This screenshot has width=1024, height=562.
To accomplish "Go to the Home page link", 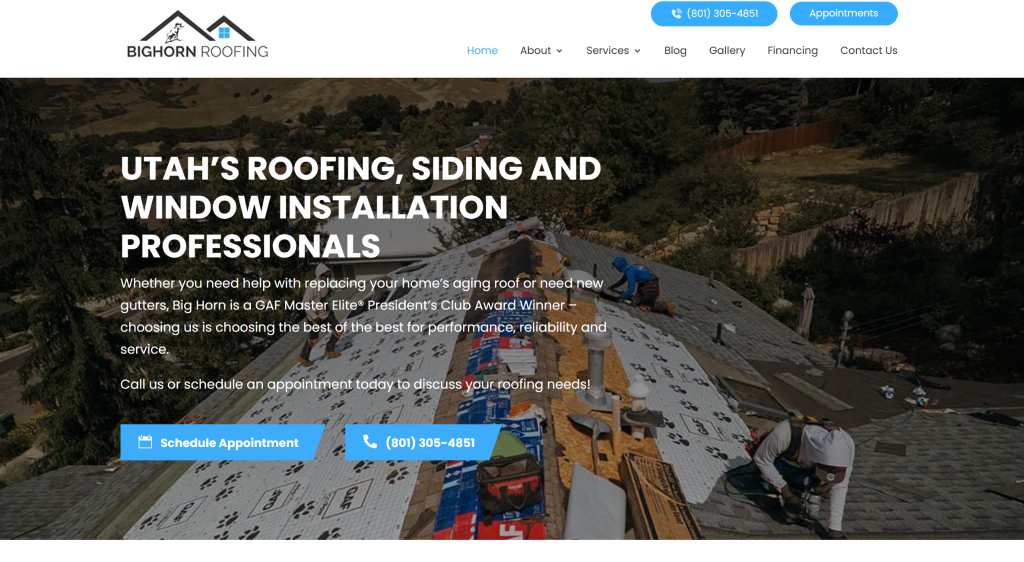I will click(482, 50).
